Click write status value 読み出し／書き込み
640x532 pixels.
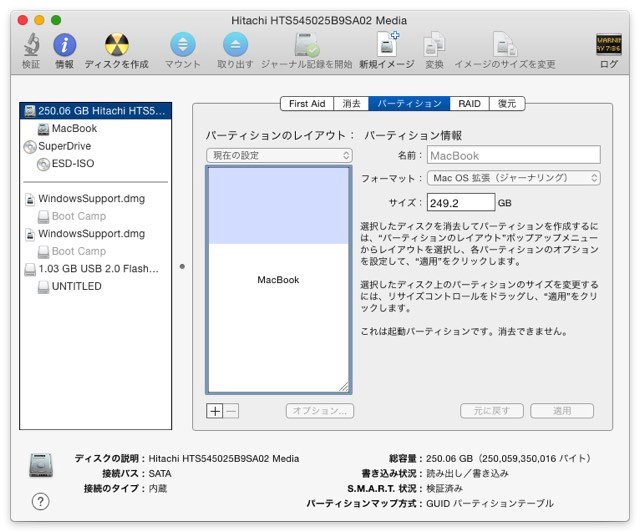coord(467,474)
